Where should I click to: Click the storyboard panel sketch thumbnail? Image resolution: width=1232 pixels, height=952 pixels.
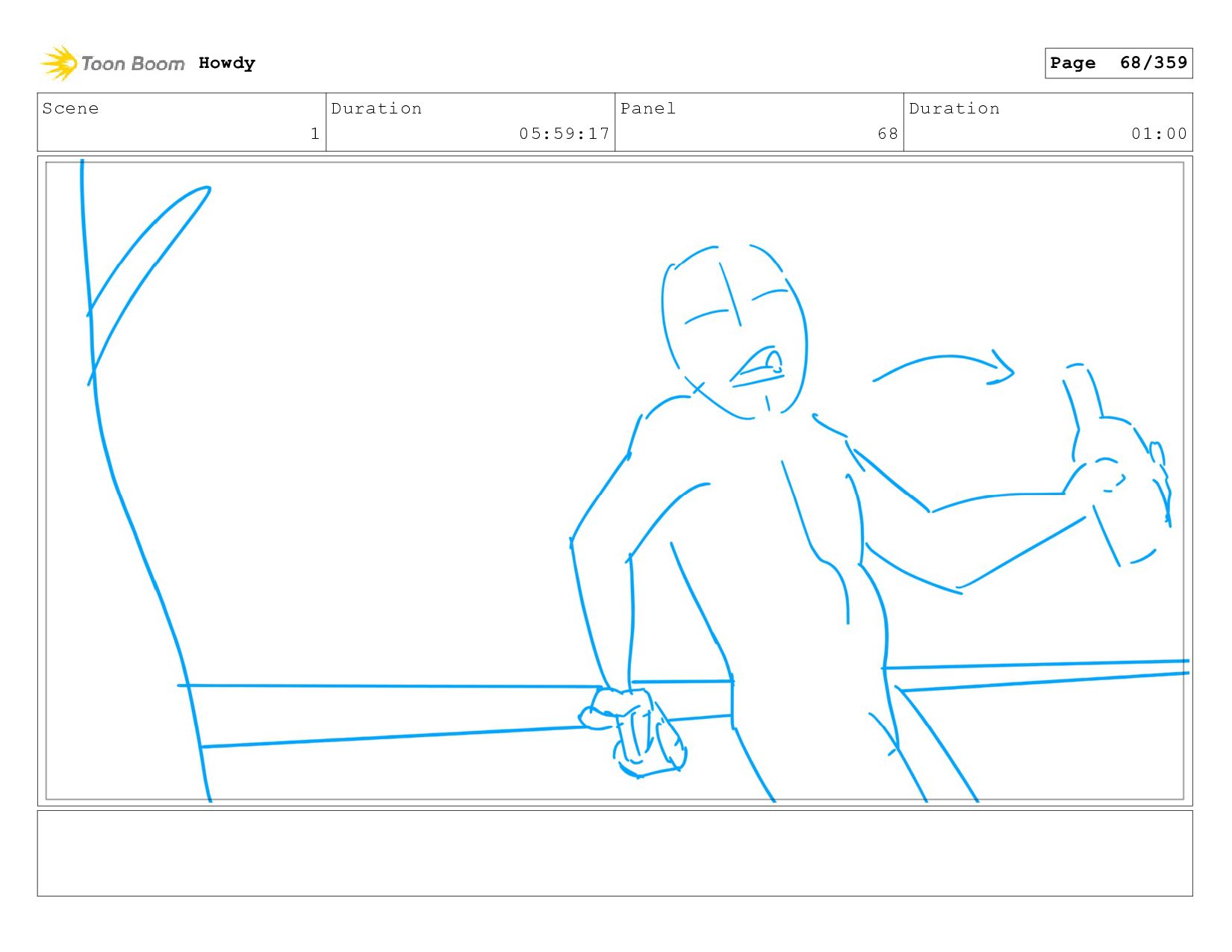[615, 481]
